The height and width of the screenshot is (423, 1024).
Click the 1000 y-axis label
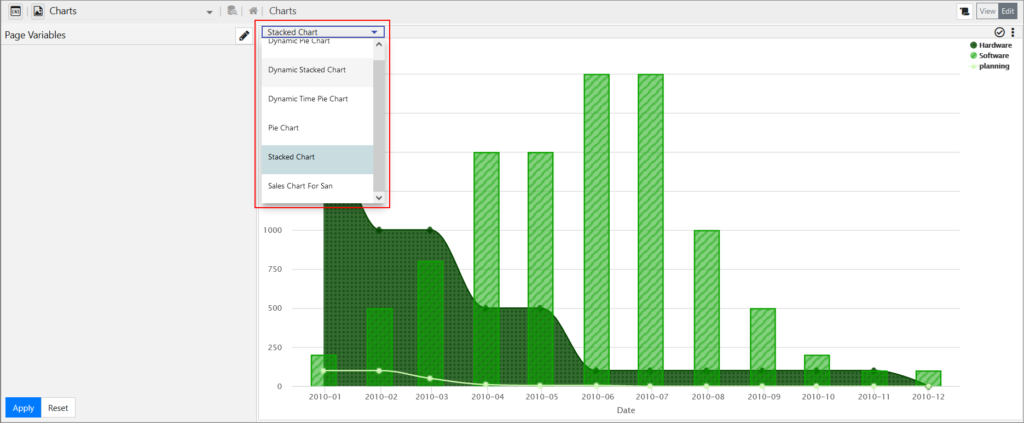coord(273,230)
